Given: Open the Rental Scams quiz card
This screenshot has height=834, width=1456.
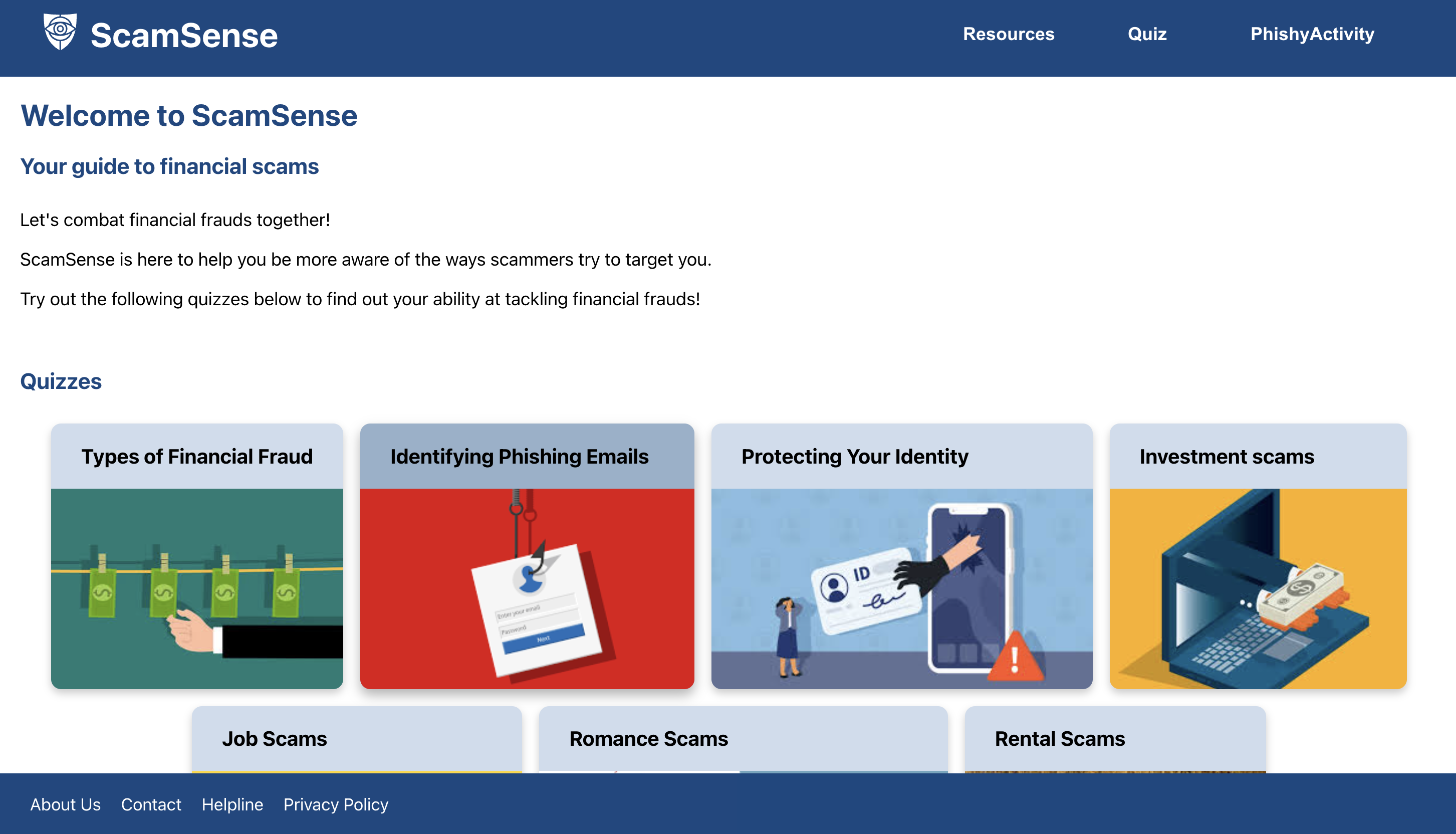Looking at the screenshot, I should (1060, 739).
